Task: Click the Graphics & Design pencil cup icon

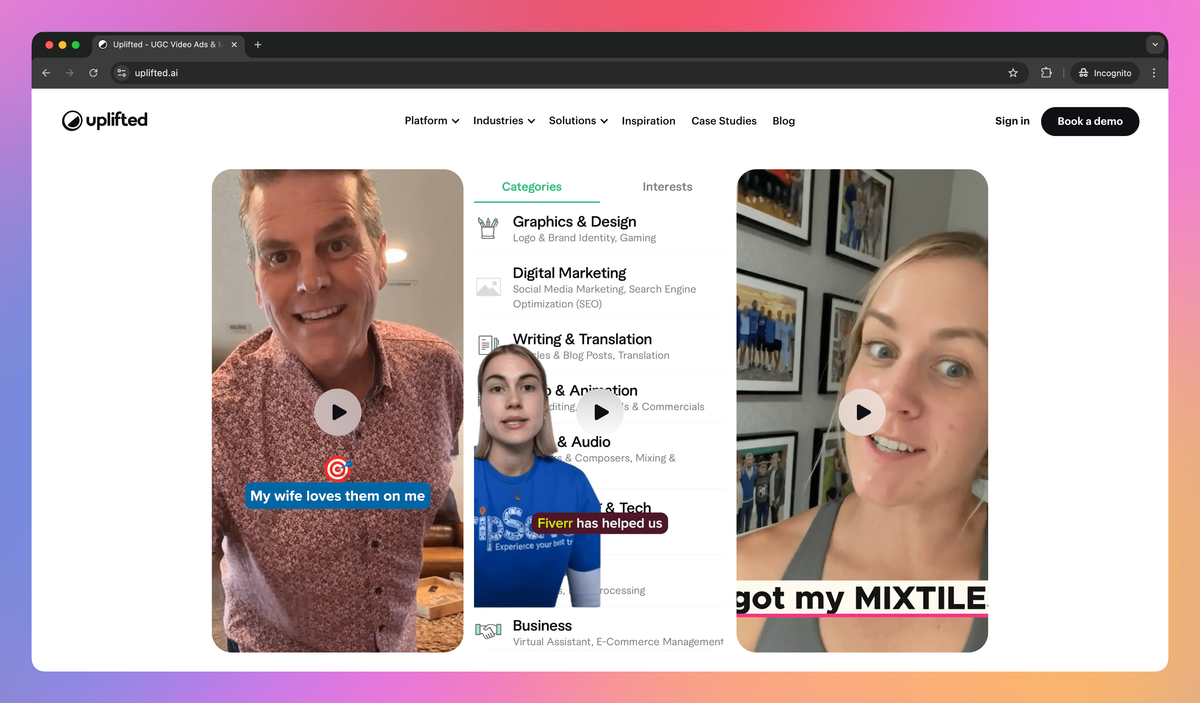Action: (x=488, y=228)
